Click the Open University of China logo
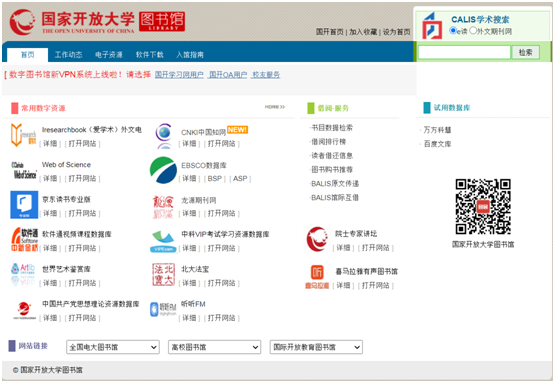Image resolution: width=555 pixels, height=383 pixels. 97,22
